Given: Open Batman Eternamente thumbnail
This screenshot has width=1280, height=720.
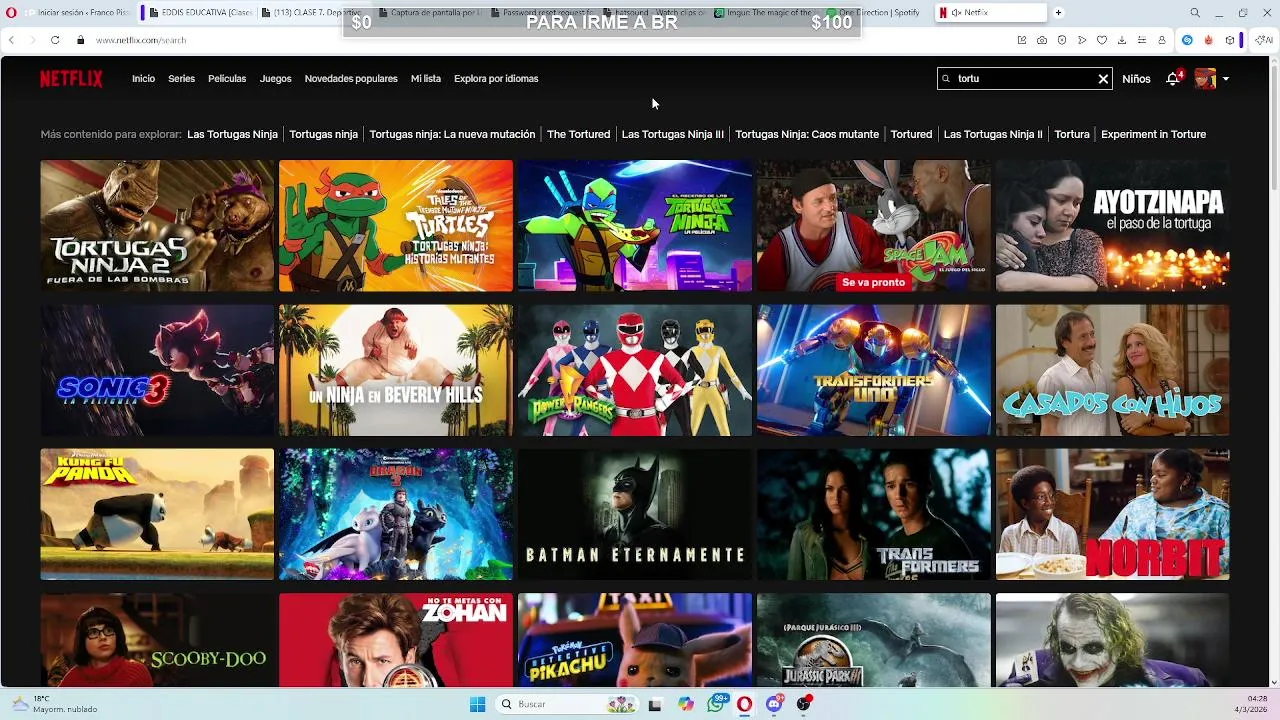Looking at the screenshot, I should pyautogui.click(x=635, y=514).
